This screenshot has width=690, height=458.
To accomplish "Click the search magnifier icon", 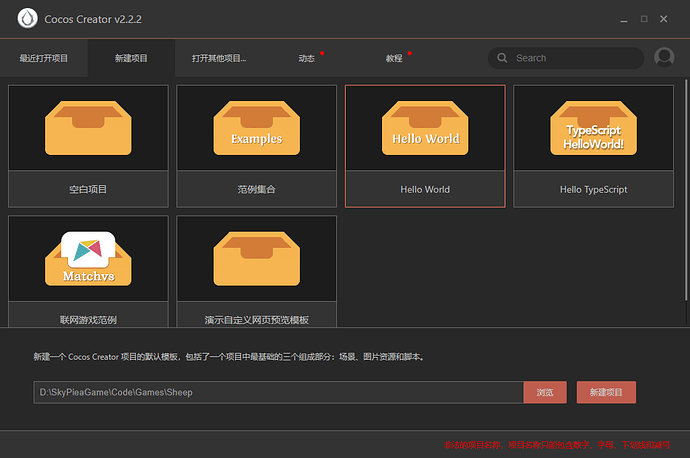I will point(502,58).
